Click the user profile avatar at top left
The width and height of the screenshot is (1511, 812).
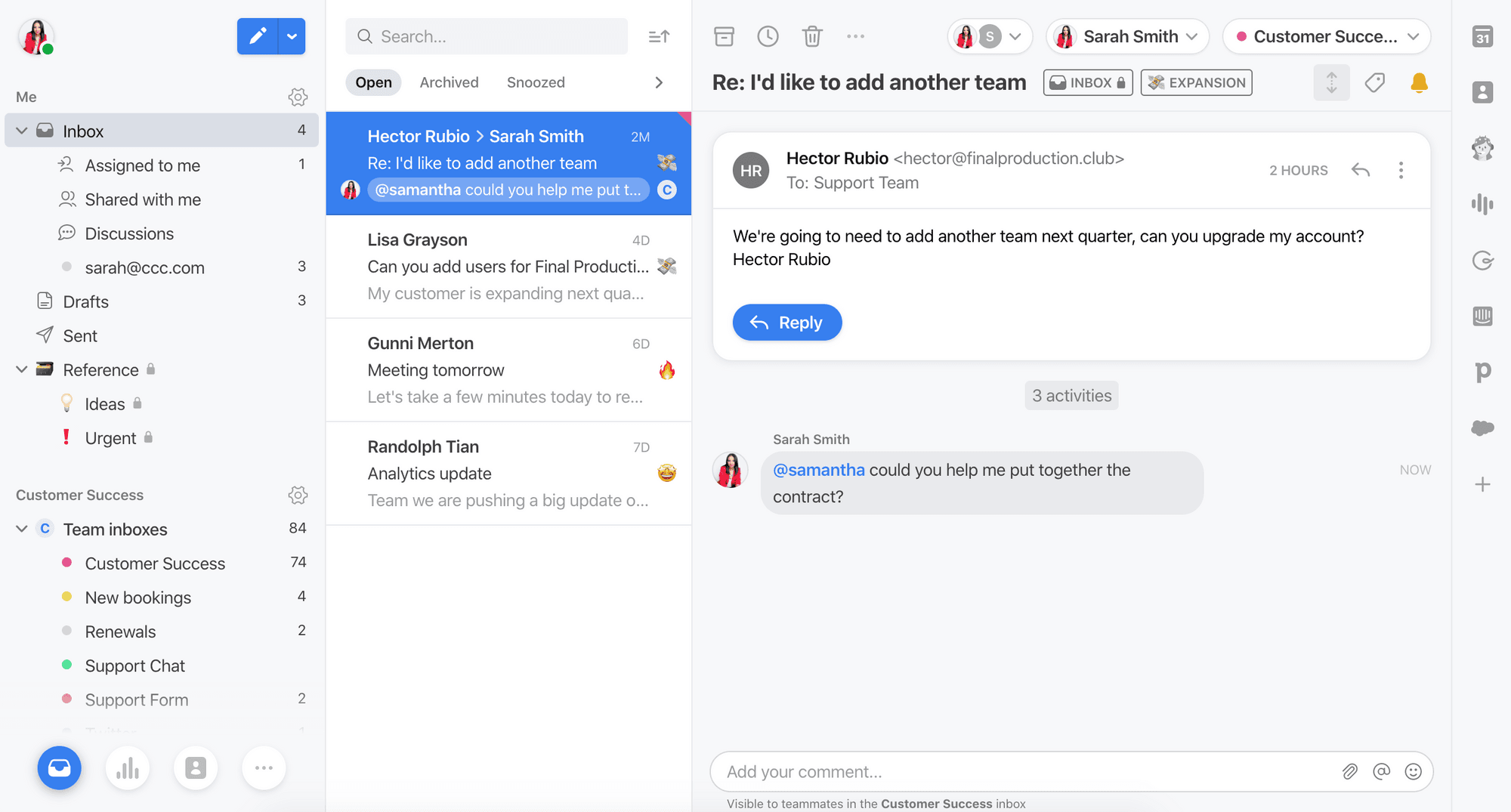(x=36, y=36)
